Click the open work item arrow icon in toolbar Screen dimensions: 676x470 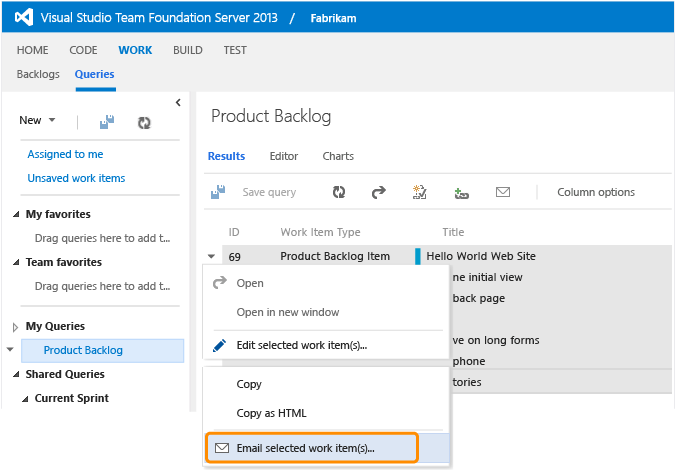[x=379, y=192]
